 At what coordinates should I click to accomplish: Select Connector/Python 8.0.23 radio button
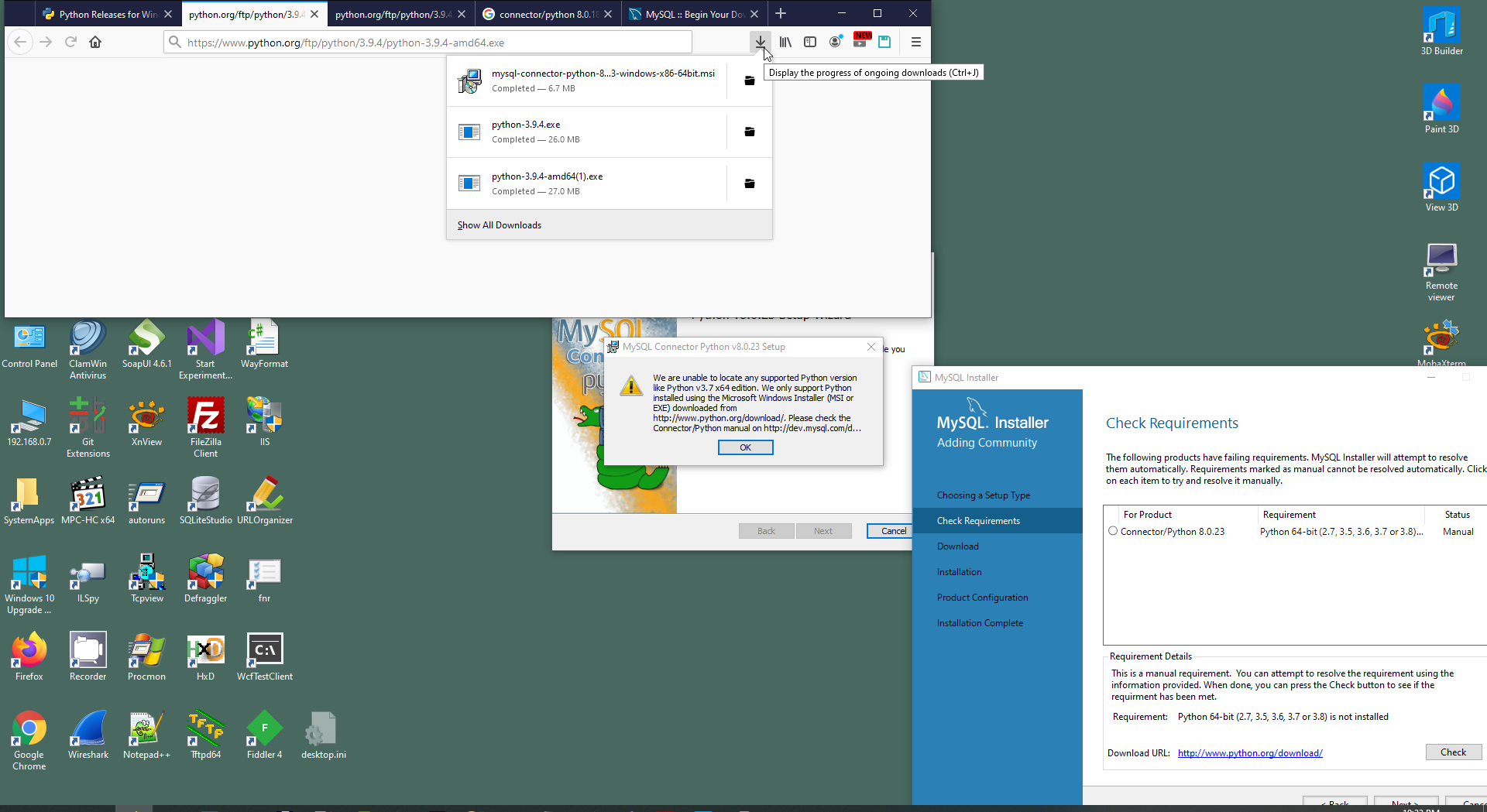1113,531
